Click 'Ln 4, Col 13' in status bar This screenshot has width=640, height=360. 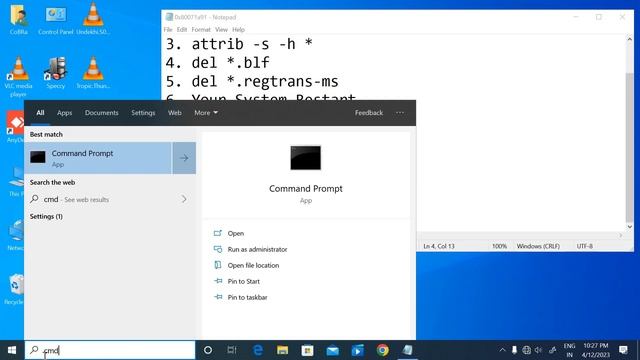[x=439, y=246]
